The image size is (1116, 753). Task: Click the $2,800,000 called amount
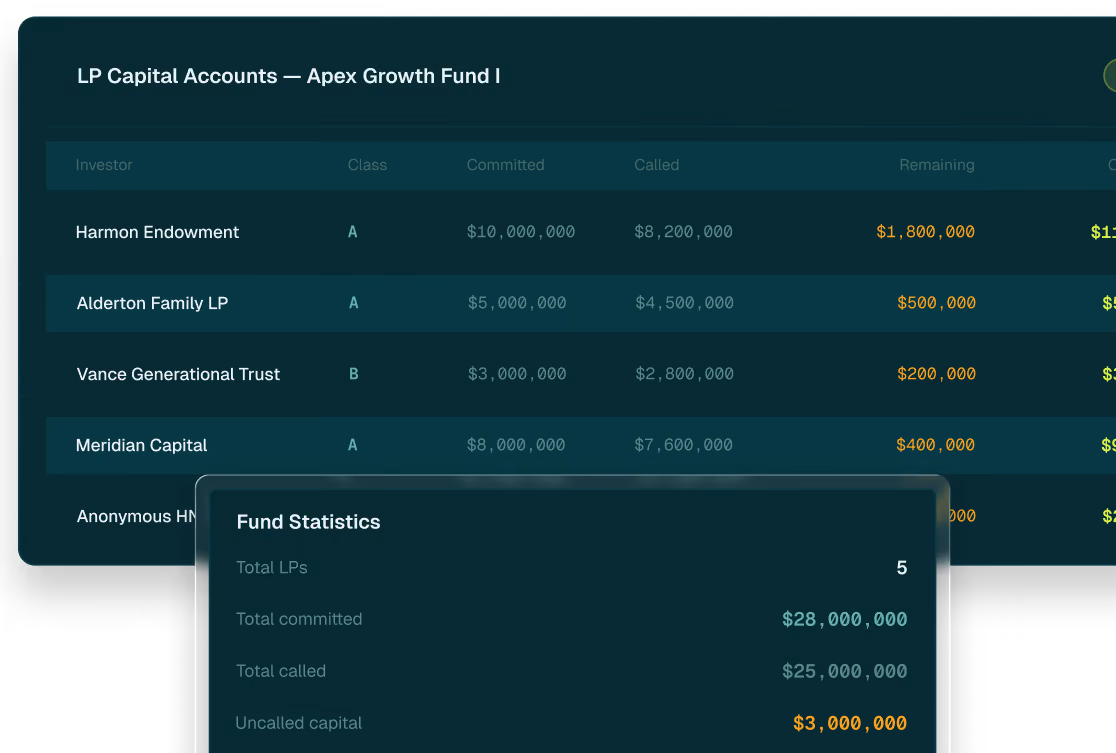(x=685, y=374)
